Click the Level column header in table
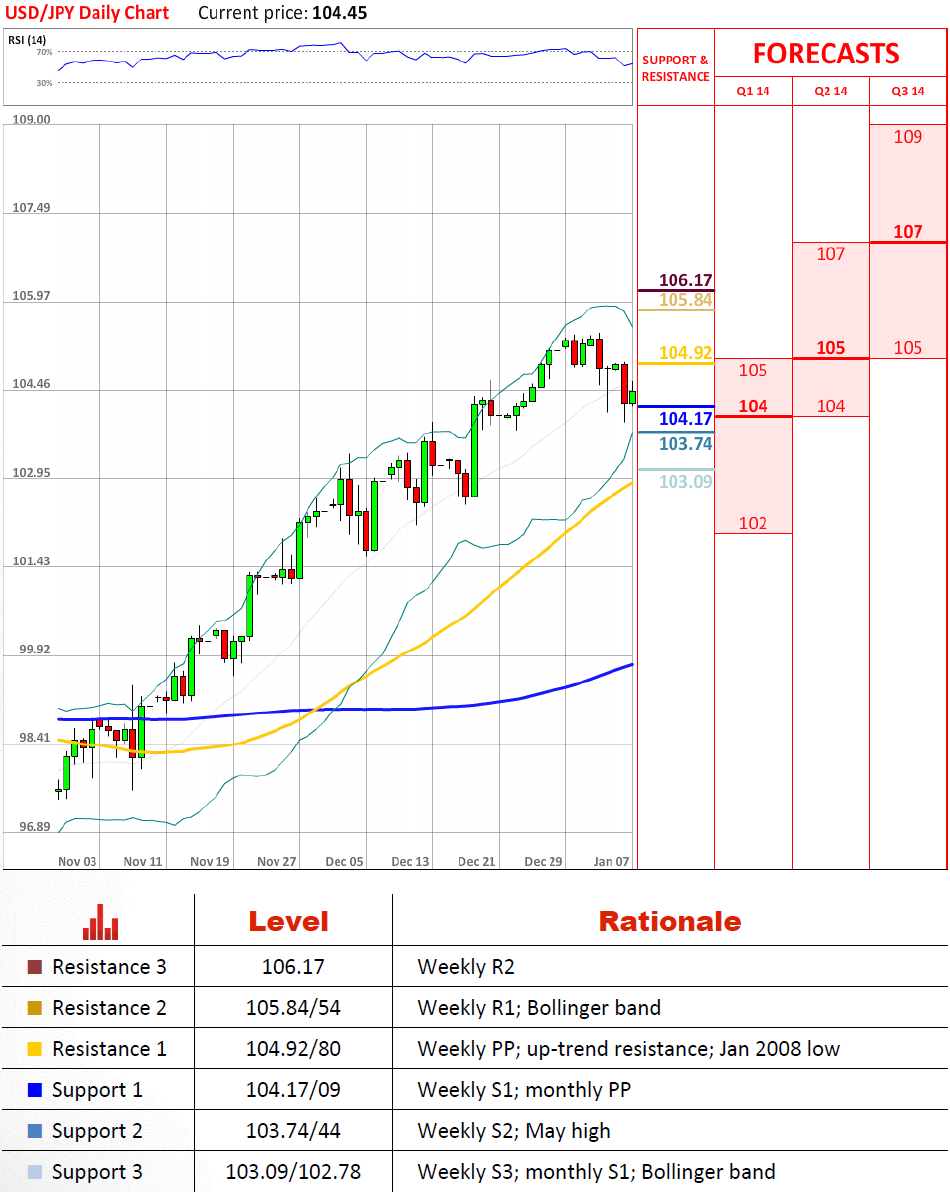The height and width of the screenshot is (1192, 950). (288, 921)
